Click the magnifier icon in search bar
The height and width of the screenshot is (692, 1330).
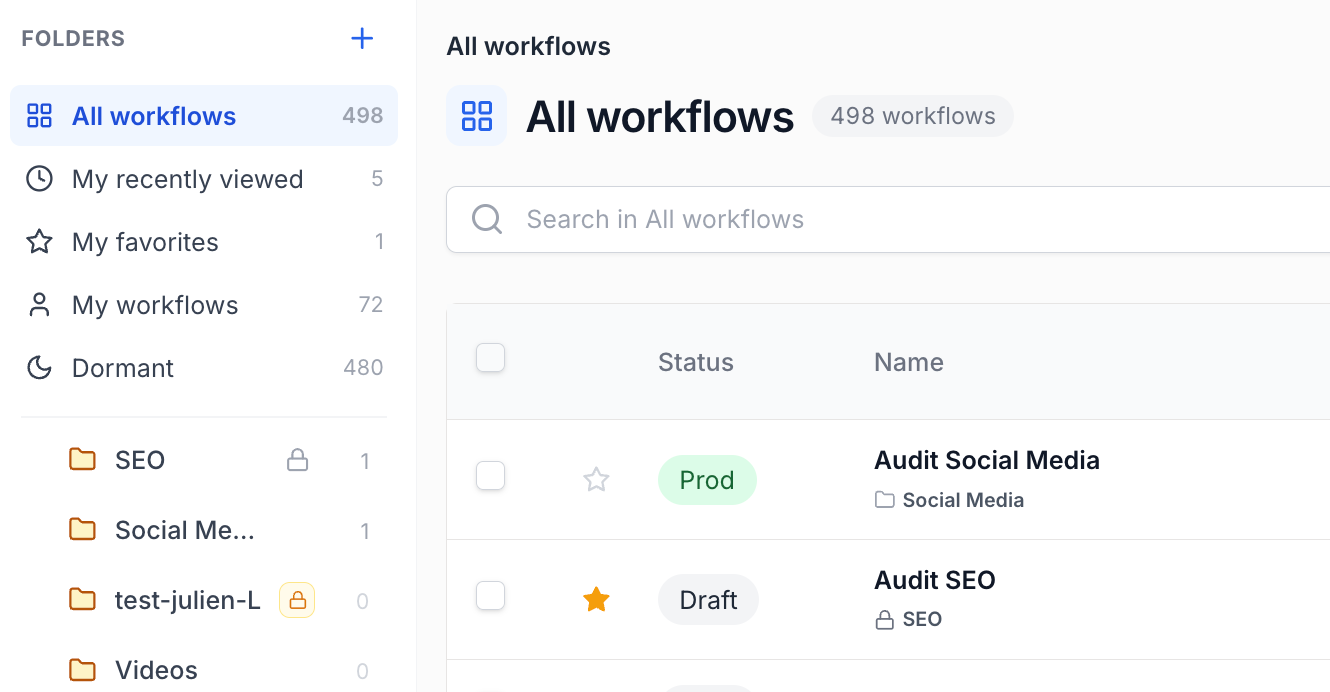click(x=487, y=219)
